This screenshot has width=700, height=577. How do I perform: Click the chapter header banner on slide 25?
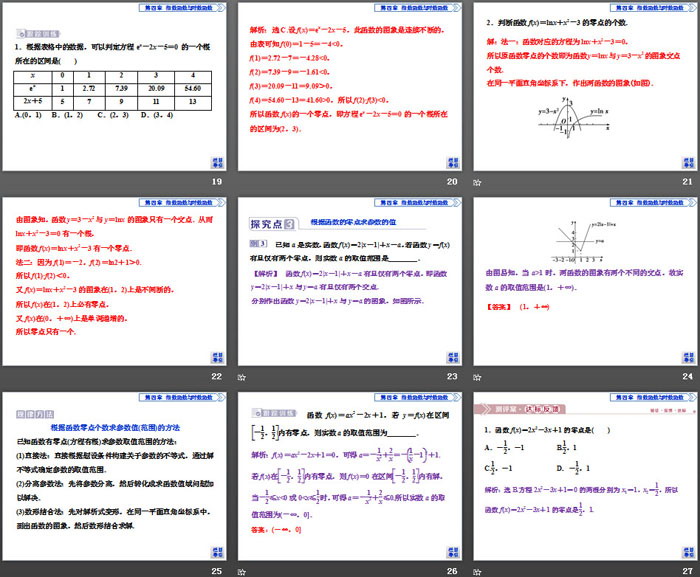[182, 397]
